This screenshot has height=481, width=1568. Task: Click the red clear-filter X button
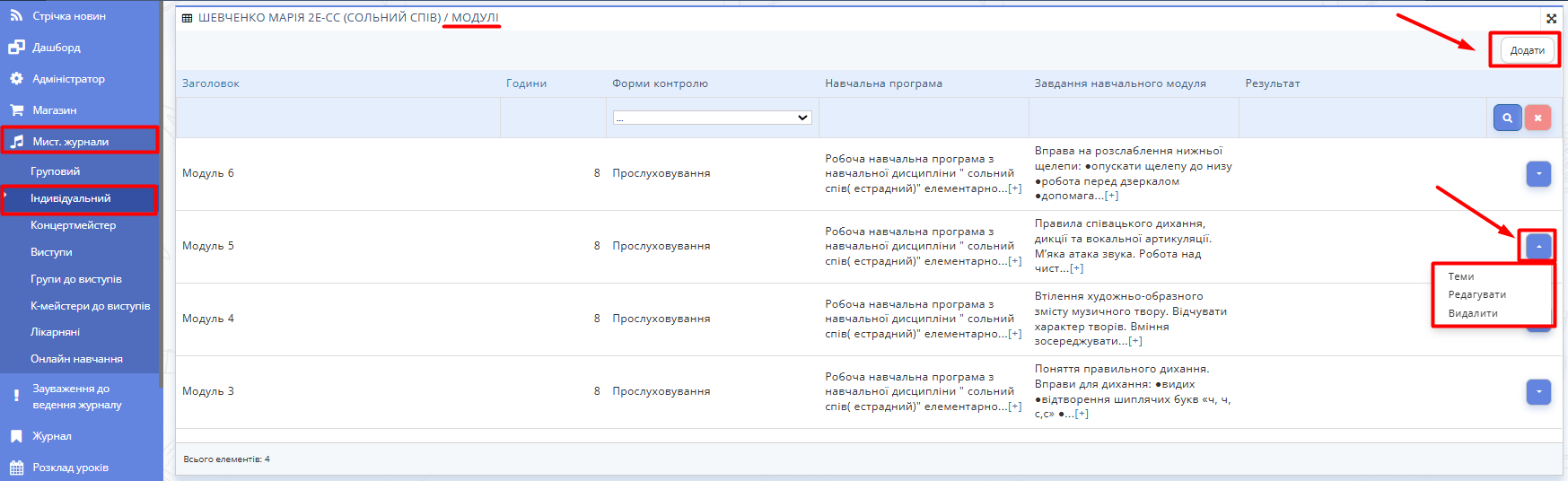coord(1537,118)
